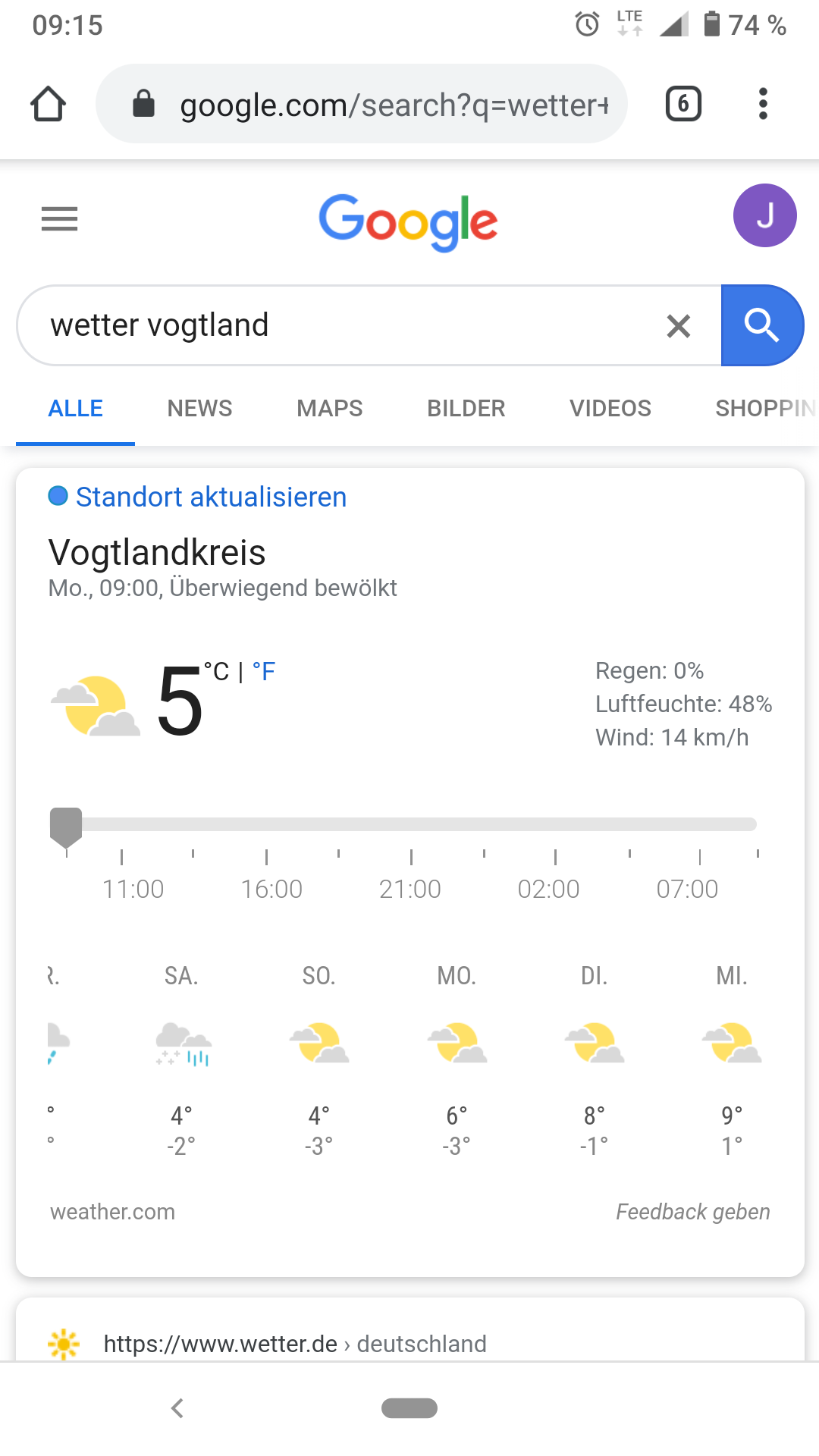Open the Google hamburger menu
This screenshot has height=1456, width=819.
tap(59, 219)
